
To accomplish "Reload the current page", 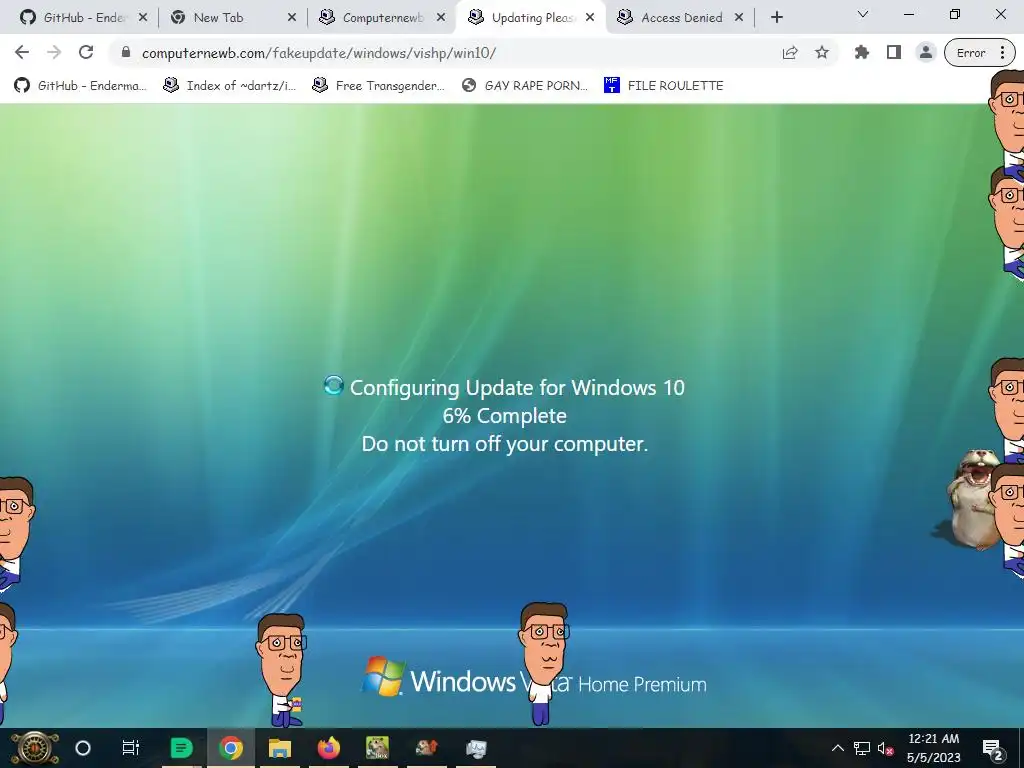I will pyautogui.click(x=86, y=52).
